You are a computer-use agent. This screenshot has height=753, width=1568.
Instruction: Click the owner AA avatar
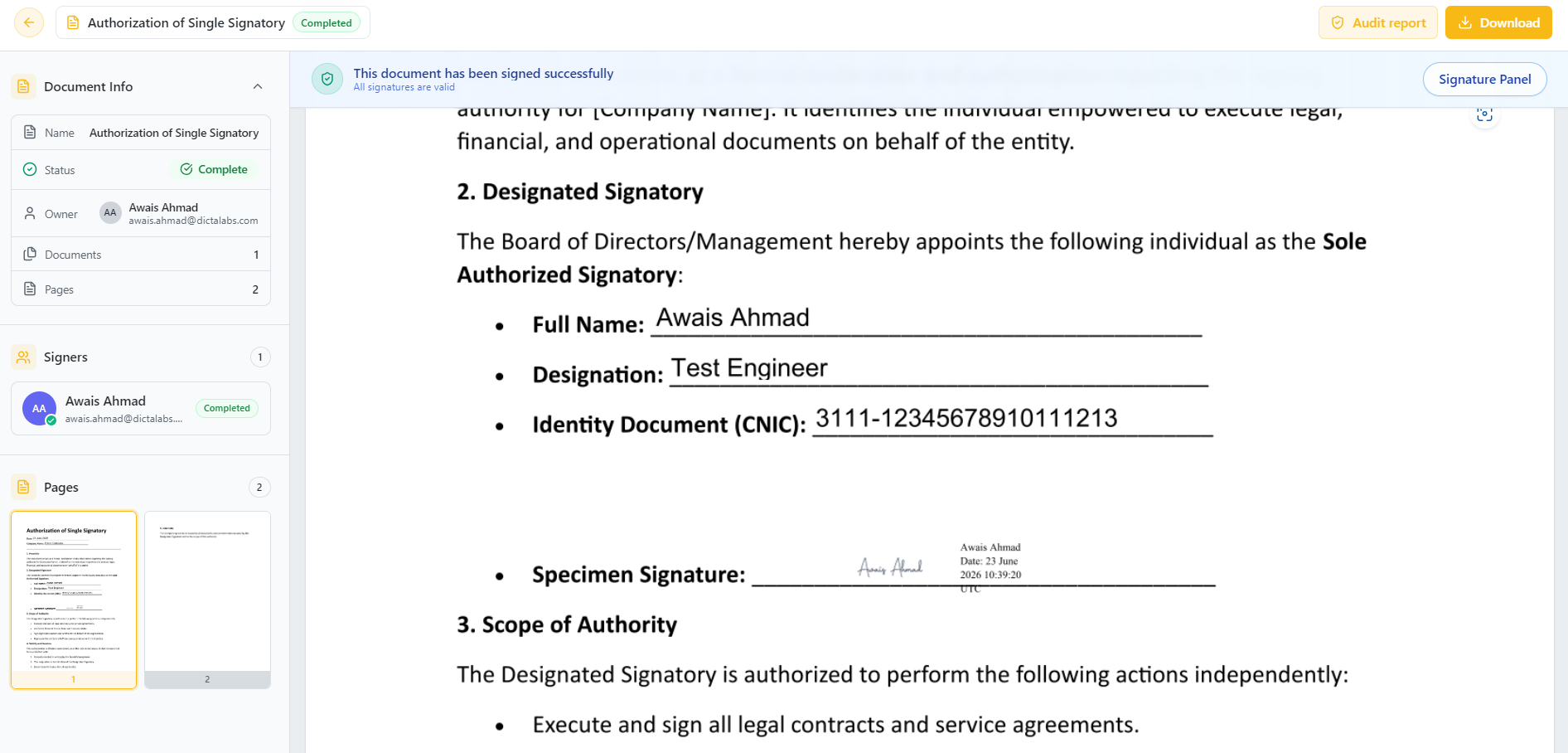click(x=110, y=213)
